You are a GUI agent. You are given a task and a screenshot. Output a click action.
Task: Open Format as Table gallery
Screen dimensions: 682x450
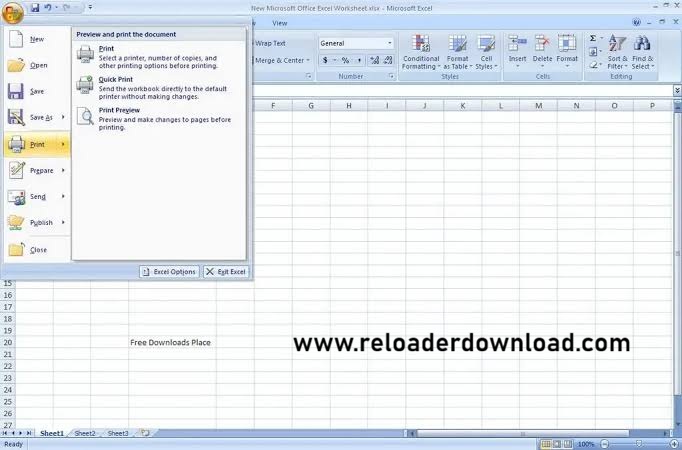(x=458, y=52)
